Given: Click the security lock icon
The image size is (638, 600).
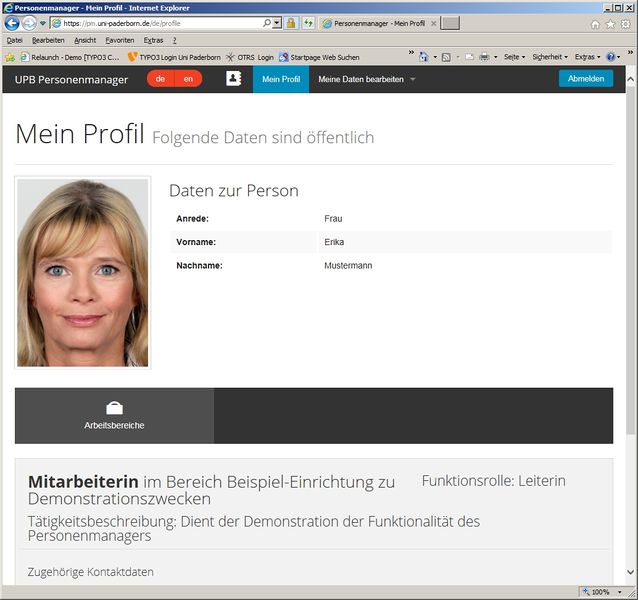Looking at the screenshot, I should [291, 23].
